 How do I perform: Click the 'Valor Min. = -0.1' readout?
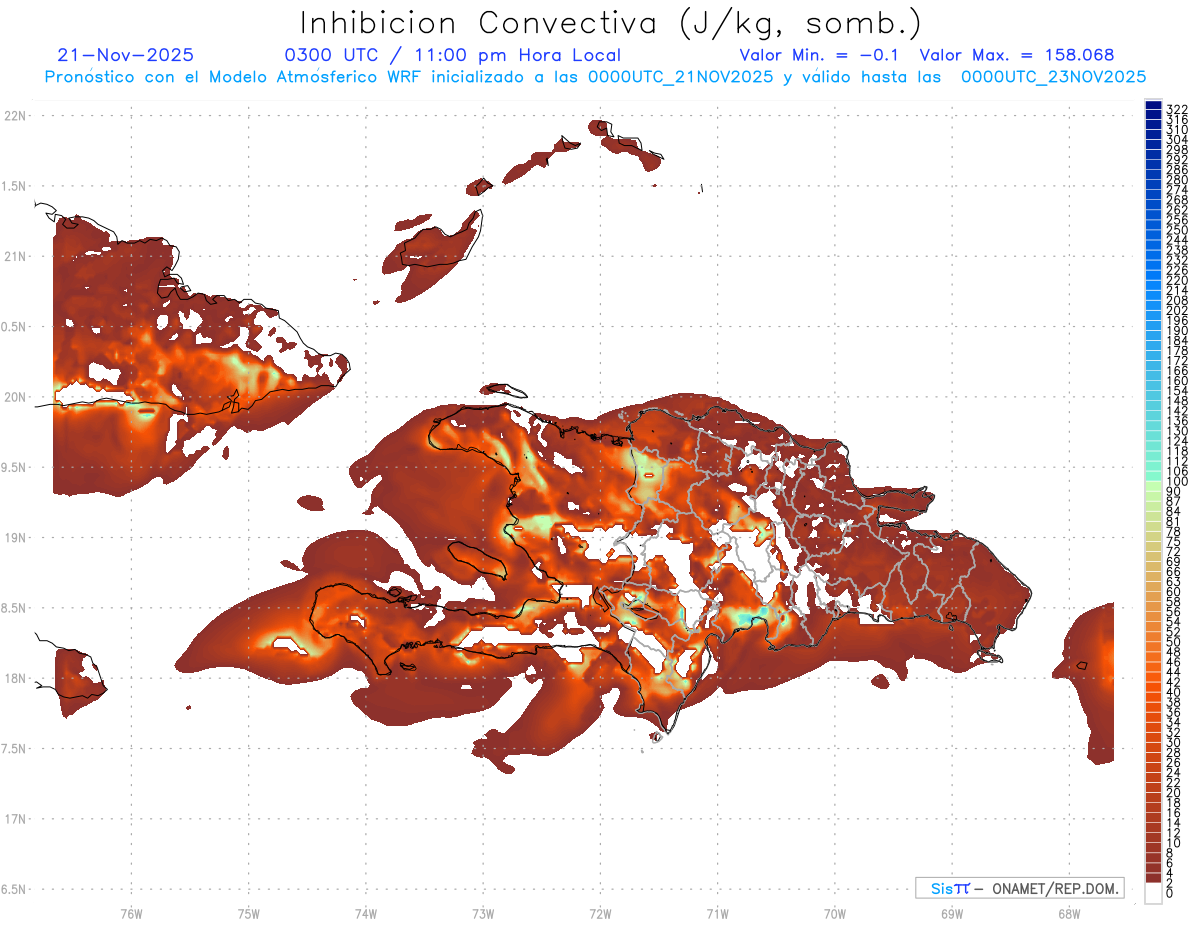[x=819, y=55]
